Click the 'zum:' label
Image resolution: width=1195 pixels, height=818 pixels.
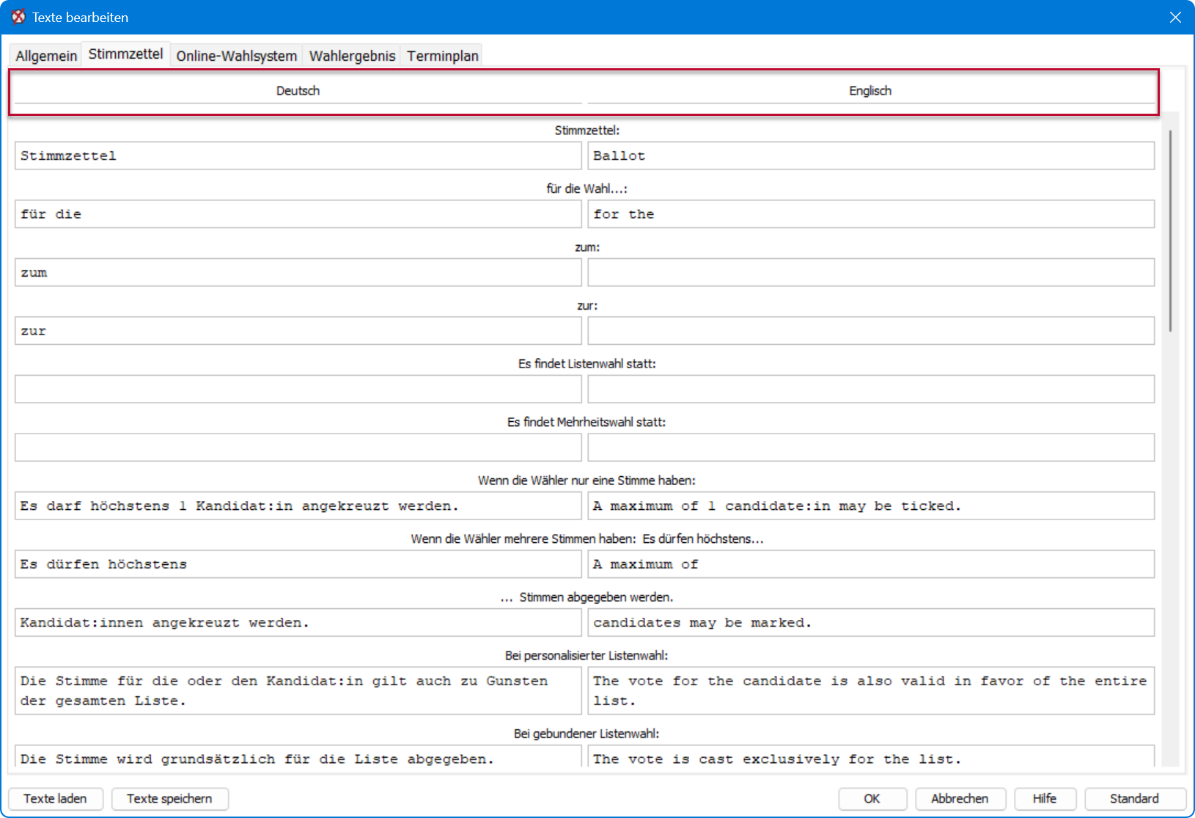pyautogui.click(x=587, y=247)
